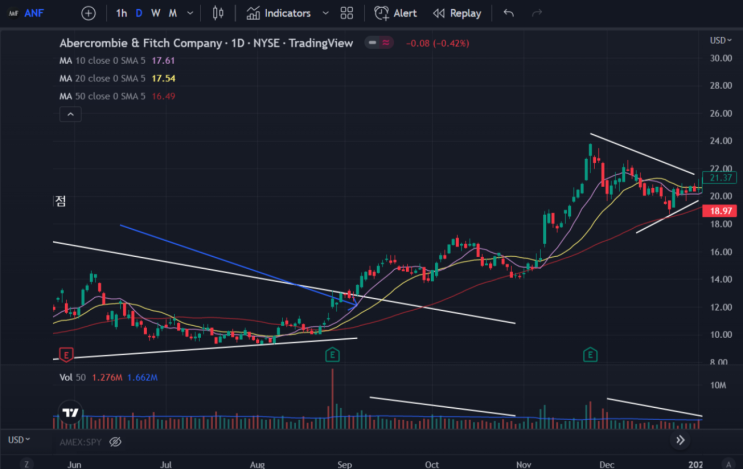Switch to the 1h timeframe
This screenshot has width=743, height=469.
tap(121, 13)
